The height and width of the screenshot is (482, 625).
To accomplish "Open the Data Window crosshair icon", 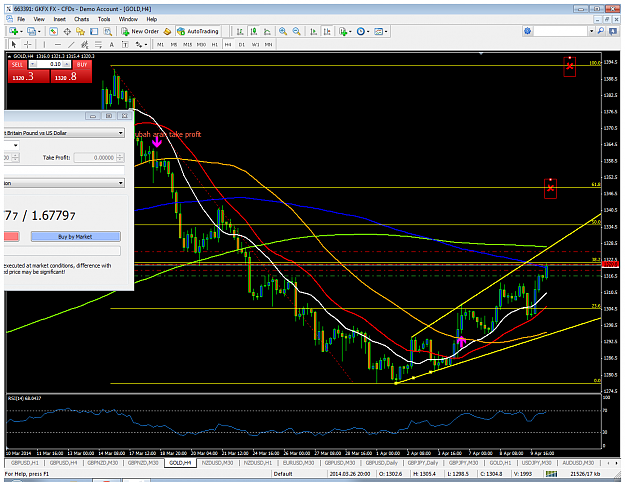I will point(67,31).
